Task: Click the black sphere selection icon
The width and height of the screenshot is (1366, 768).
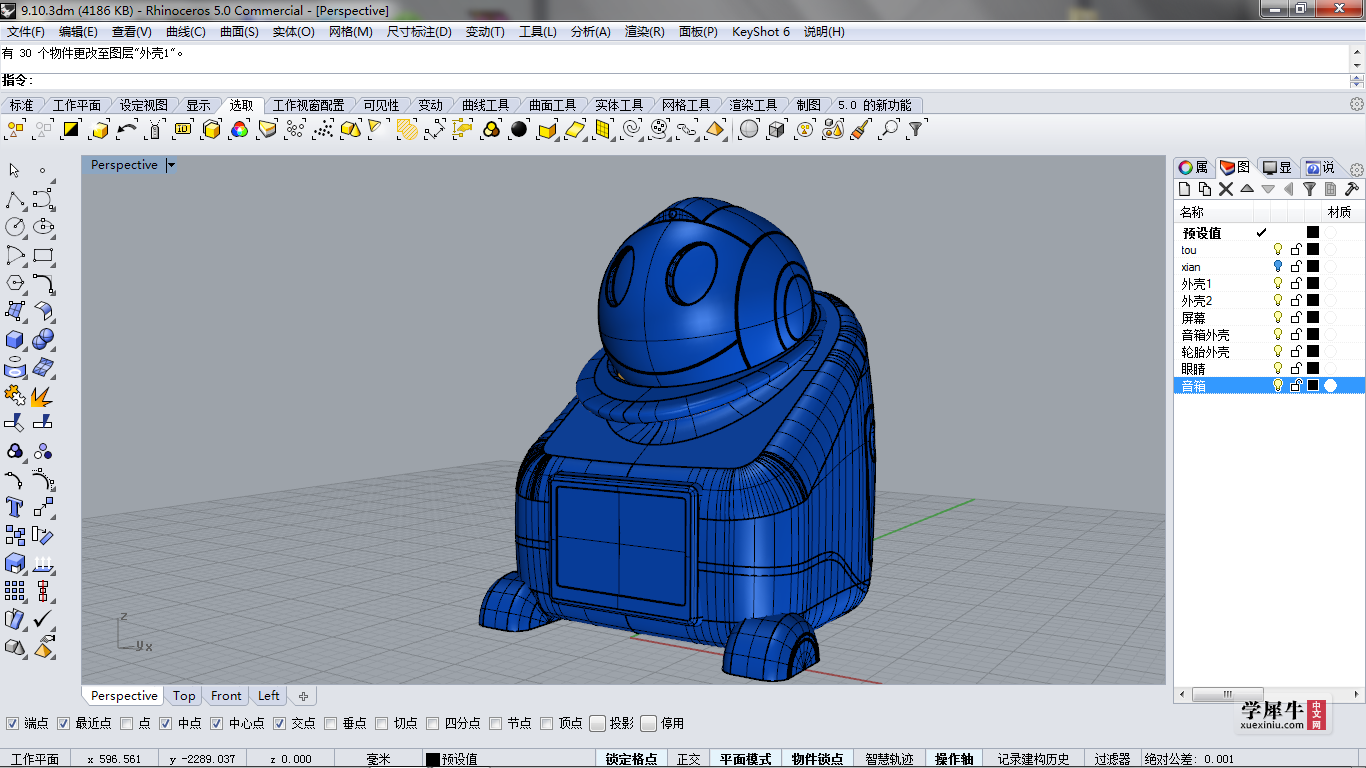Action: 519,129
